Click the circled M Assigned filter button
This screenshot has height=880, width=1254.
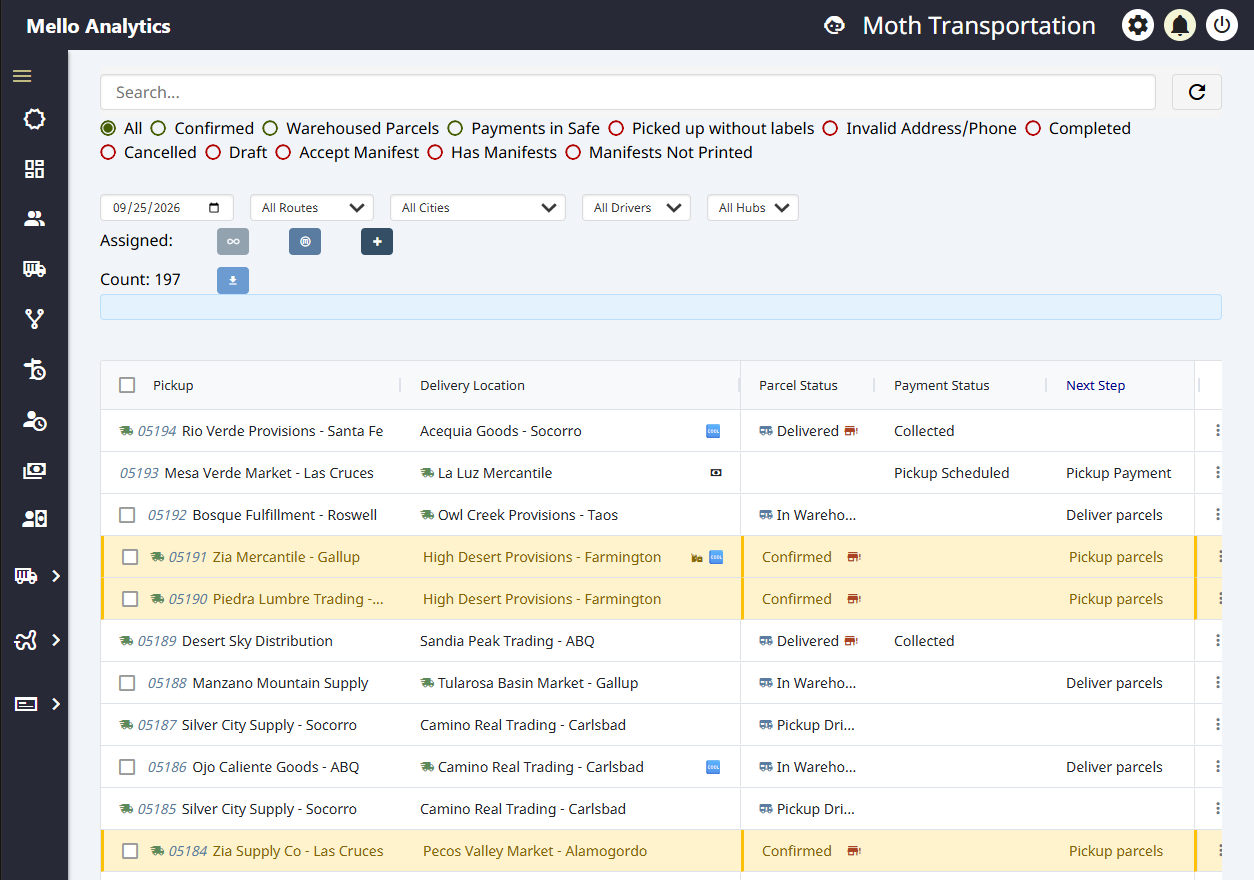point(305,241)
